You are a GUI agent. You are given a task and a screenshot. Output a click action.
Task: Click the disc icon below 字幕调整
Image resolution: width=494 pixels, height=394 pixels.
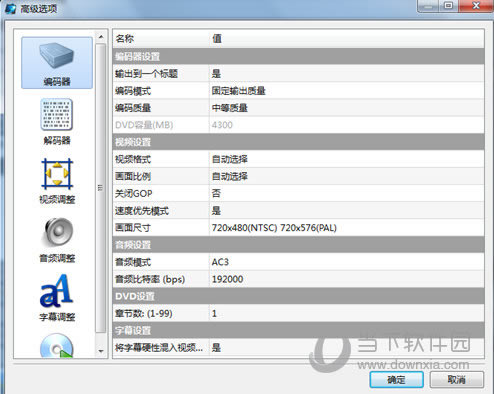click(57, 346)
